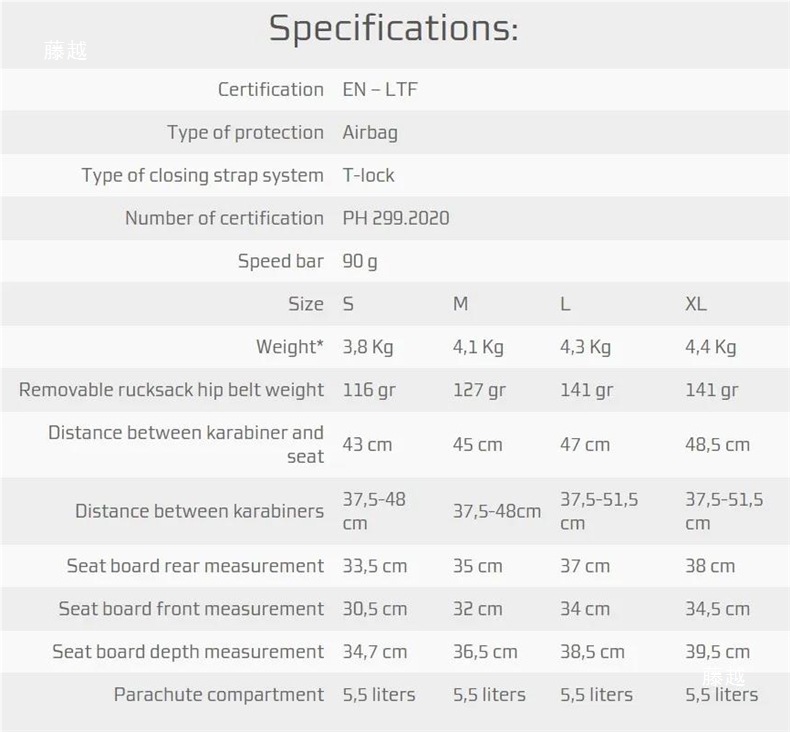The image size is (790, 732).
Task: Click the 3,8 Kg weight value
Action: tap(368, 347)
